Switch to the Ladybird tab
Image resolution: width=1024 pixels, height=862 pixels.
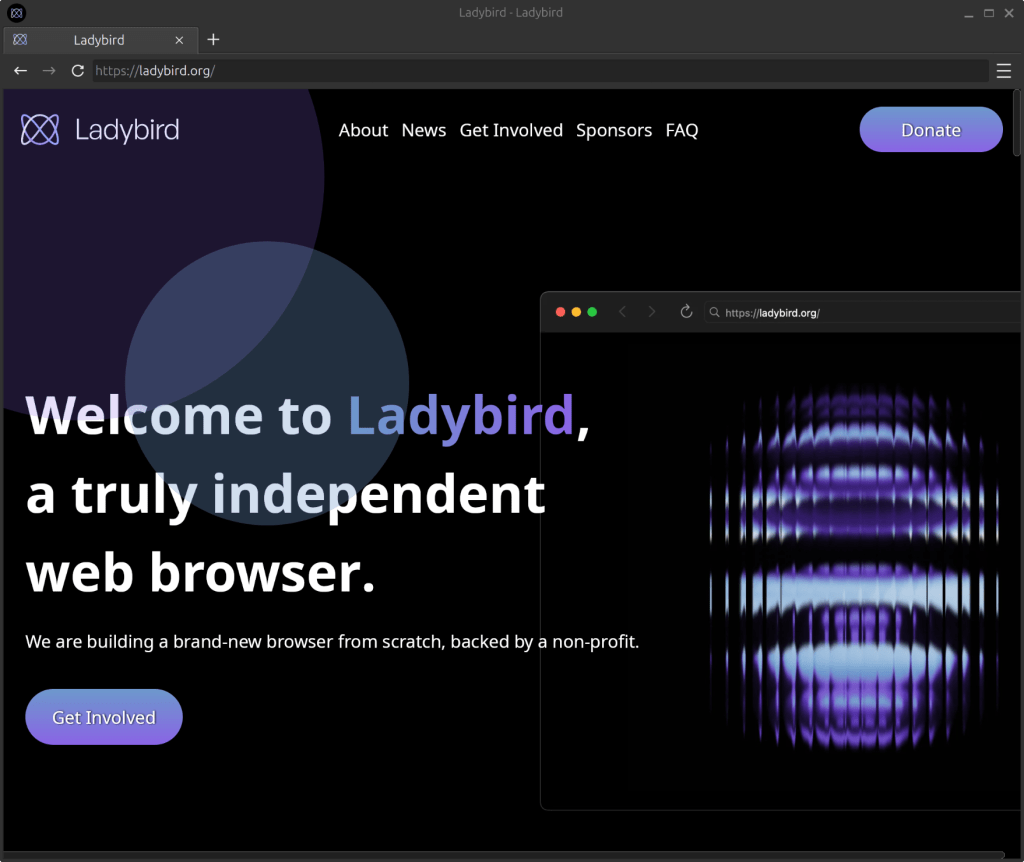pos(98,40)
